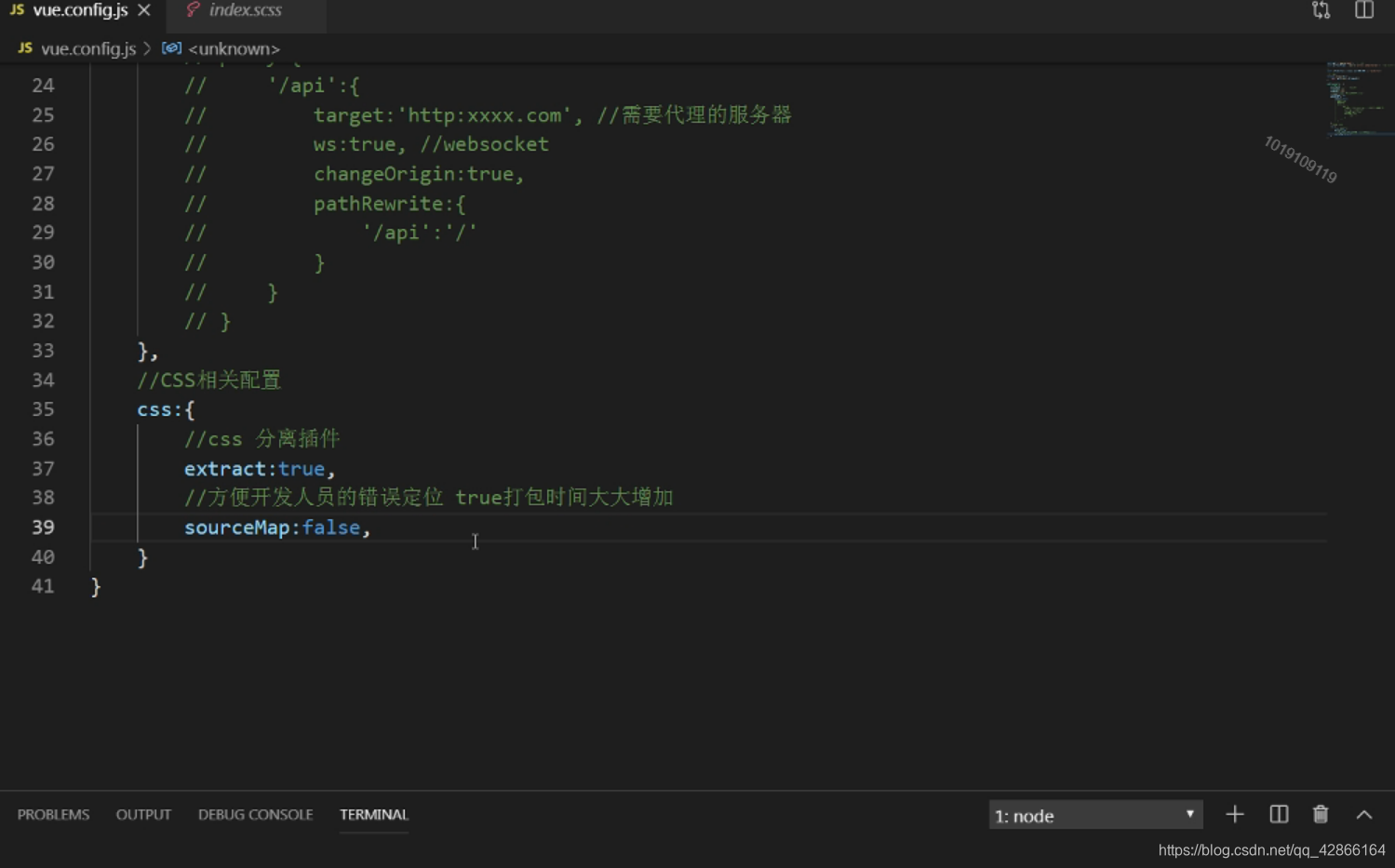Screen dimensions: 1395x868
Task: Open the DEBUG CONSOLE panel tab
Action: 255,814
